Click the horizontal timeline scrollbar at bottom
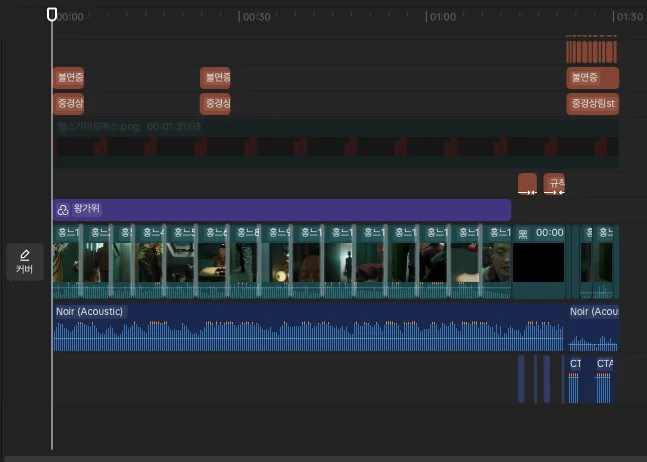 click(324, 459)
